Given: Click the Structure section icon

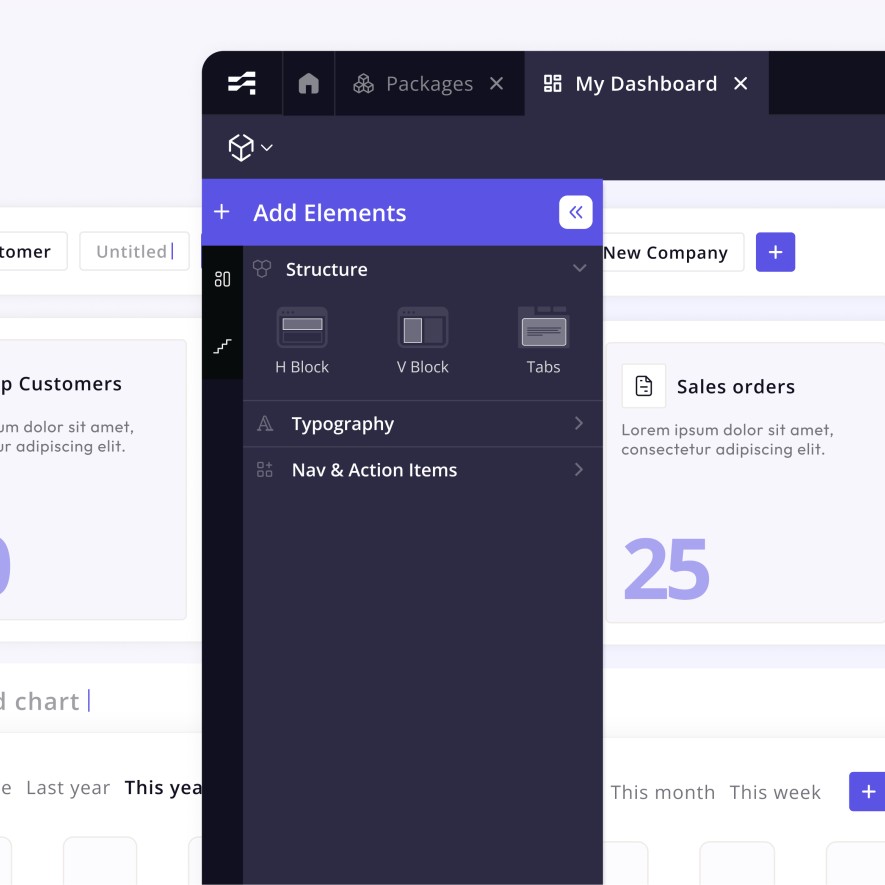Looking at the screenshot, I should pos(262,269).
